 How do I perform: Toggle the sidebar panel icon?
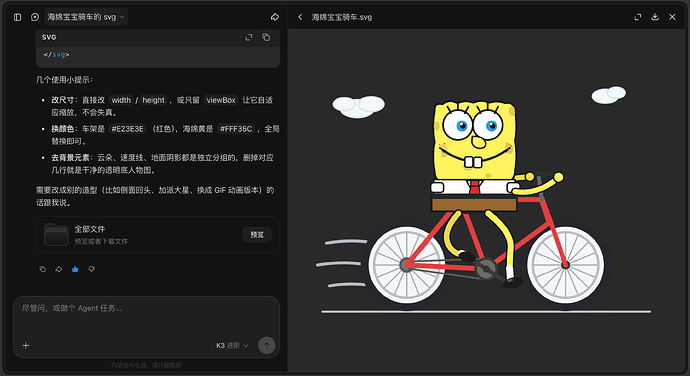[18, 17]
